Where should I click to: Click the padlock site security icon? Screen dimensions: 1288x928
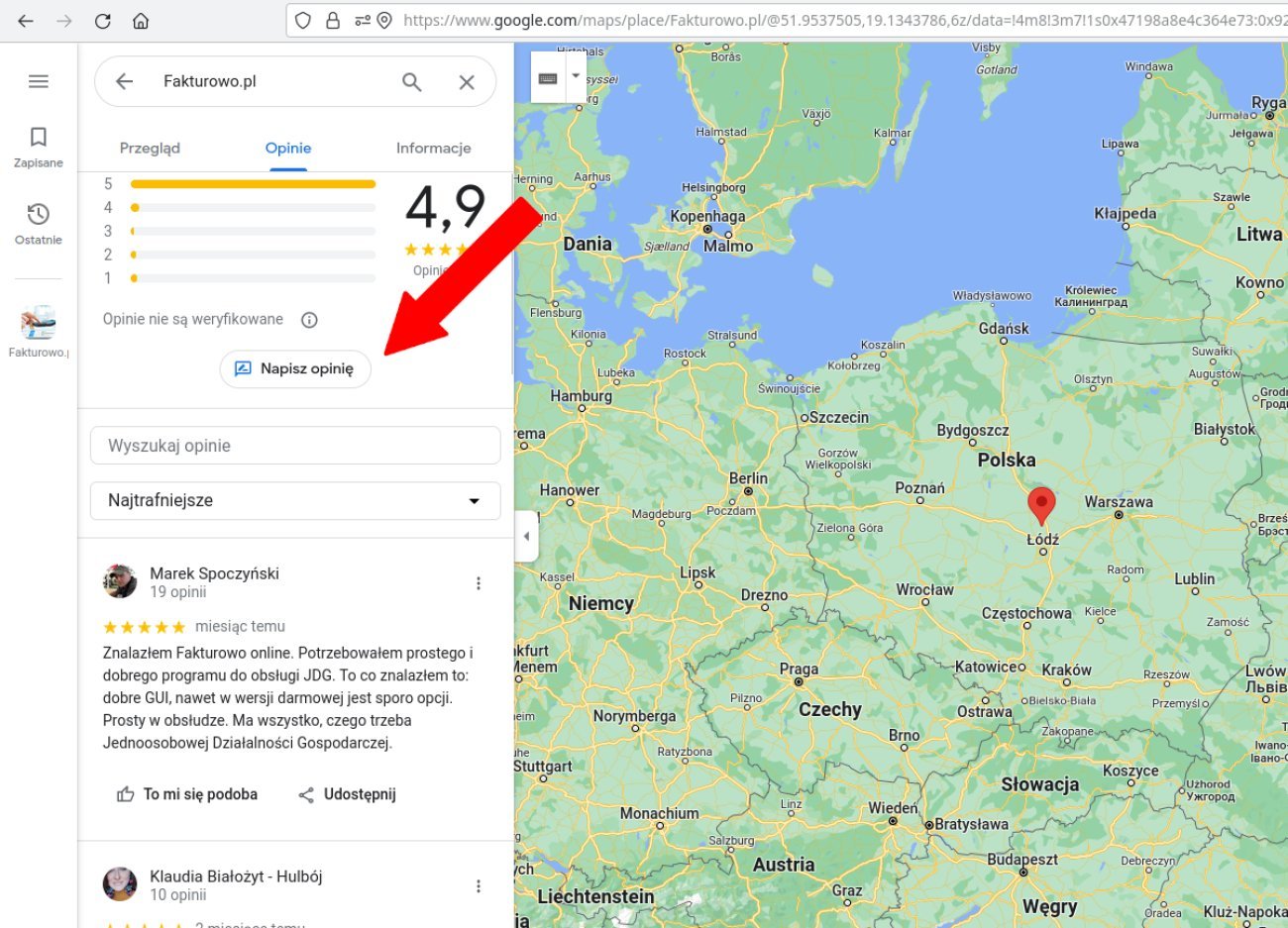pos(333,21)
